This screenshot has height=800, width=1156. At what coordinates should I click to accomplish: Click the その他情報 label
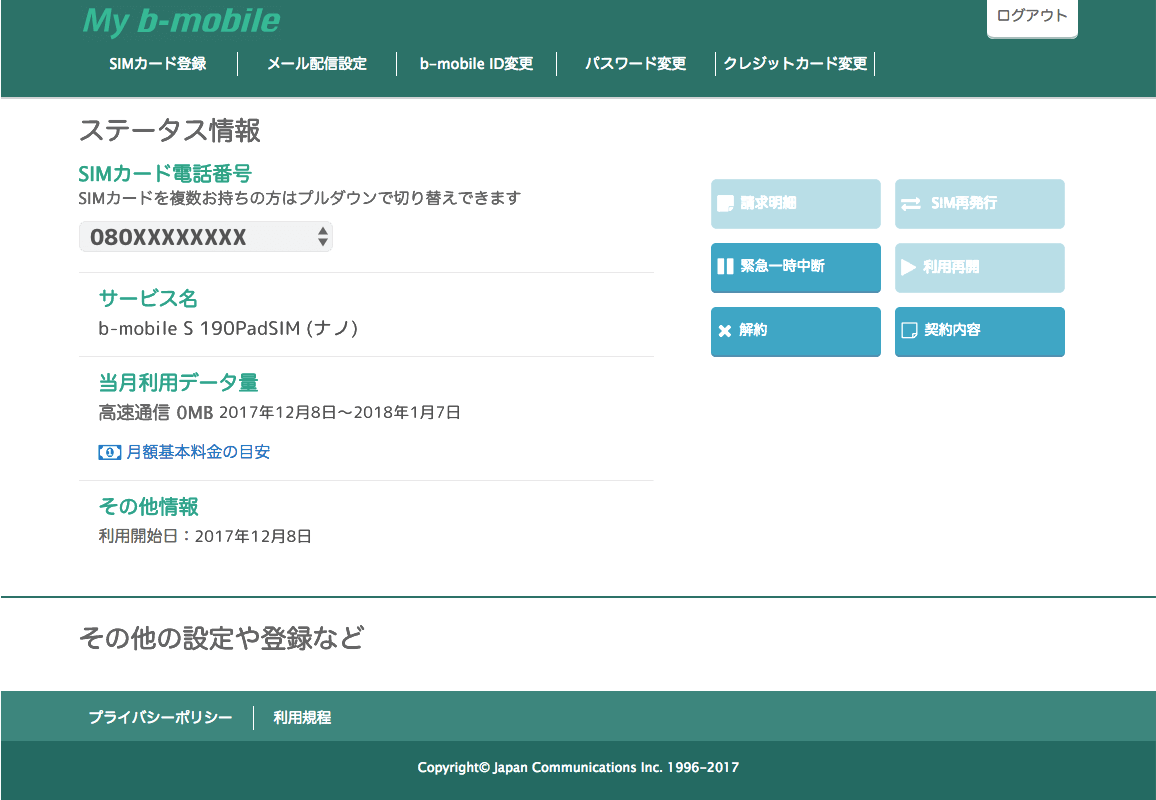pyautogui.click(x=148, y=507)
